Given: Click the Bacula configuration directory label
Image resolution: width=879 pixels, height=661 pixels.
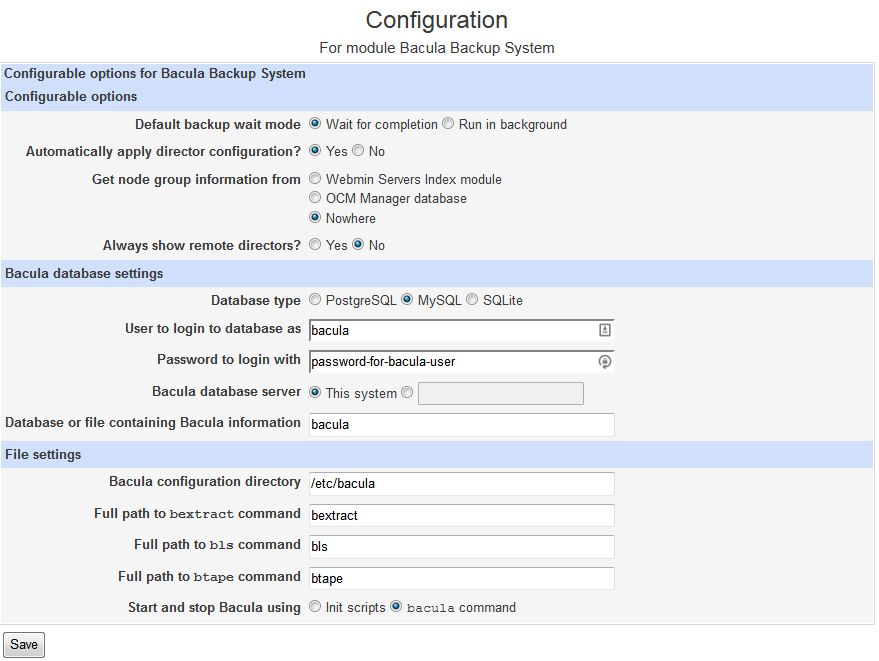Looking at the screenshot, I should pyautogui.click(x=205, y=482).
